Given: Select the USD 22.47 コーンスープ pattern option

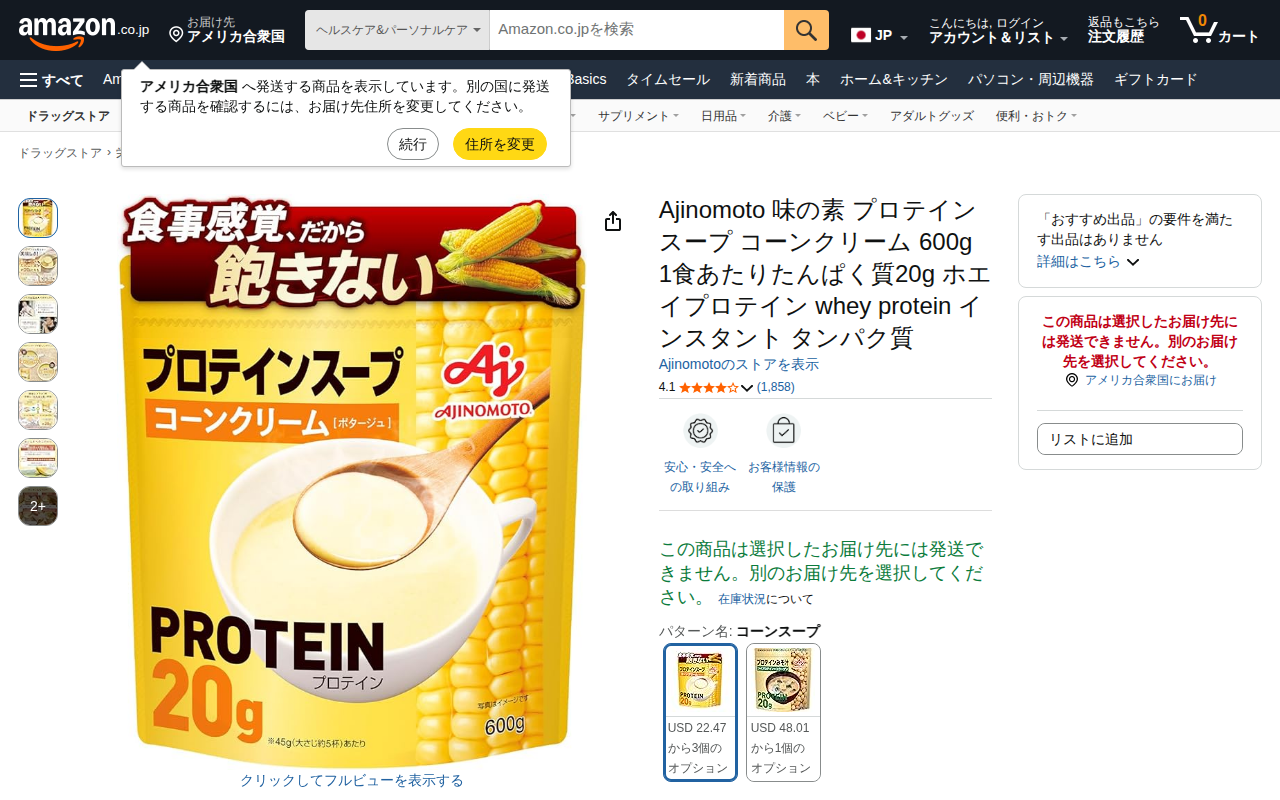Looking at the screenshot, I should (x=700, y=712).
